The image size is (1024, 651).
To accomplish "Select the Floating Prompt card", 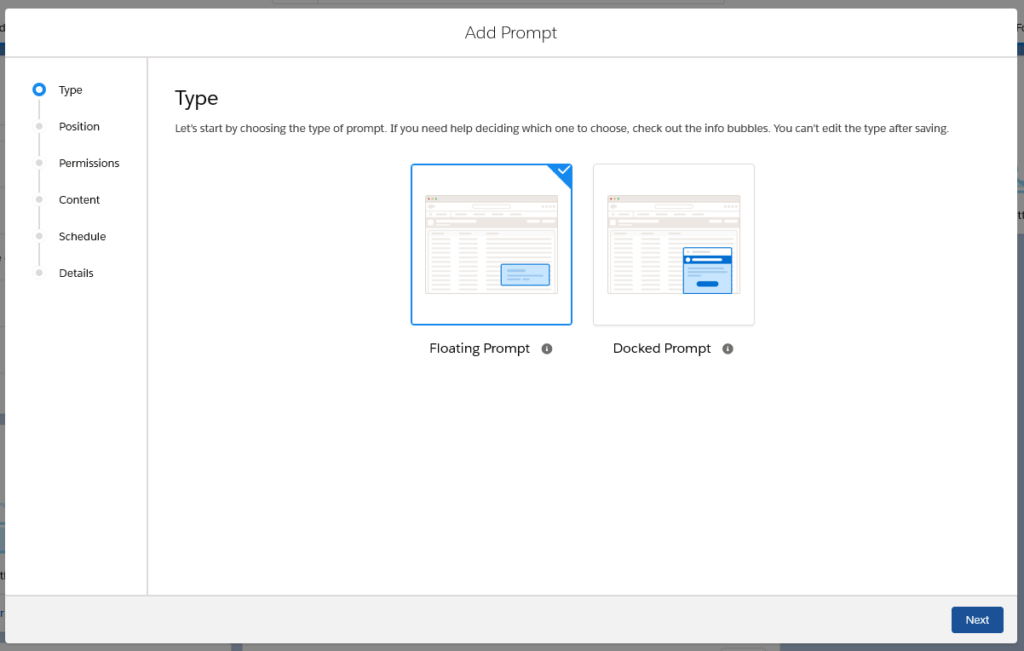I will (491, 244).
